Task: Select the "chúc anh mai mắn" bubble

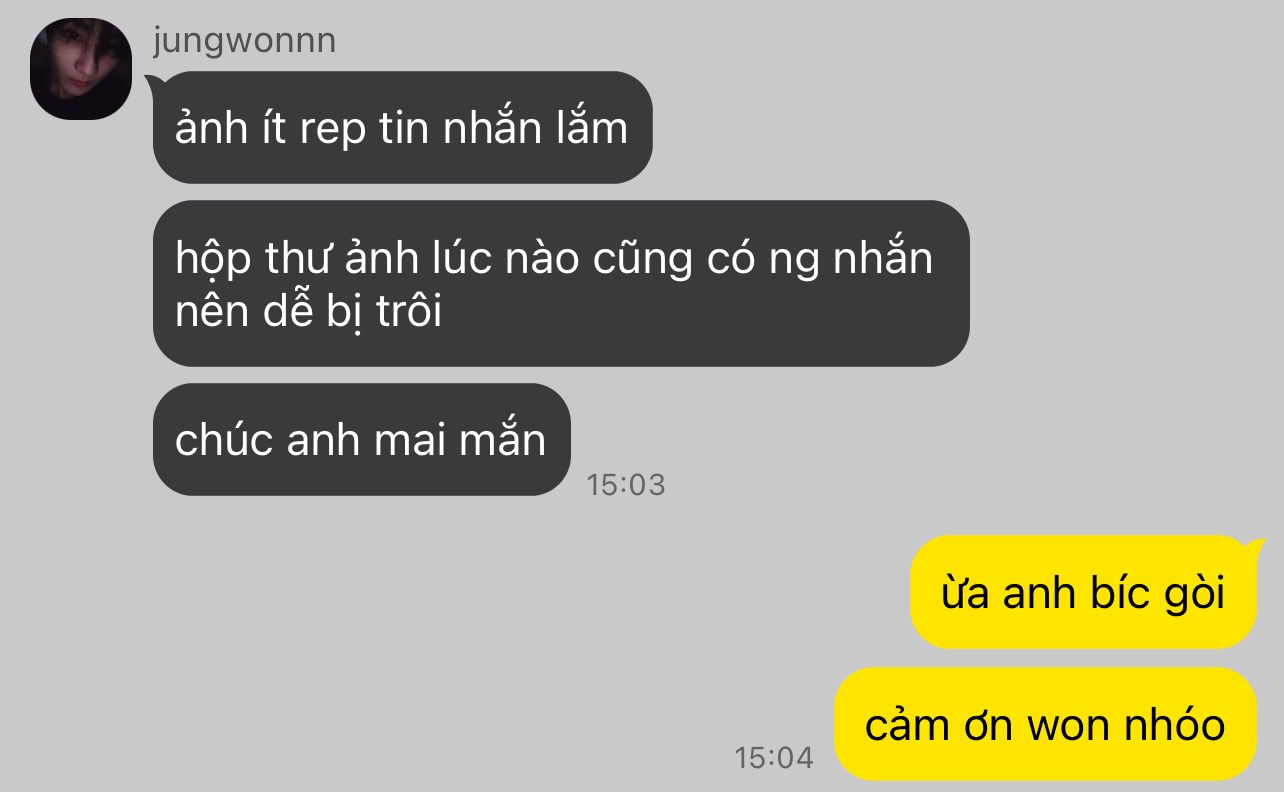Action: click(x=361, y=439)
